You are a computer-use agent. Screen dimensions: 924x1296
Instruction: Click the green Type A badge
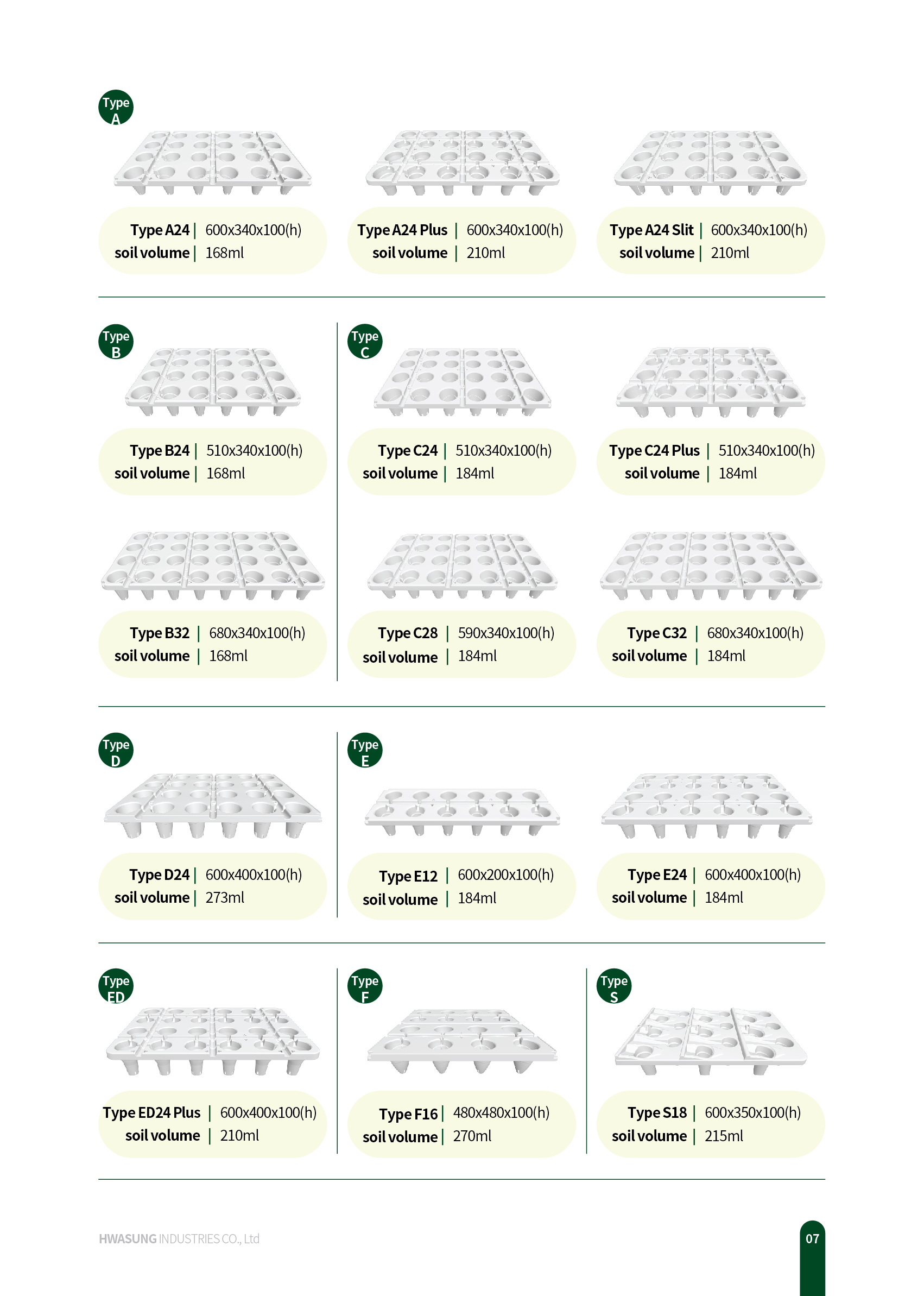(116, 108)
